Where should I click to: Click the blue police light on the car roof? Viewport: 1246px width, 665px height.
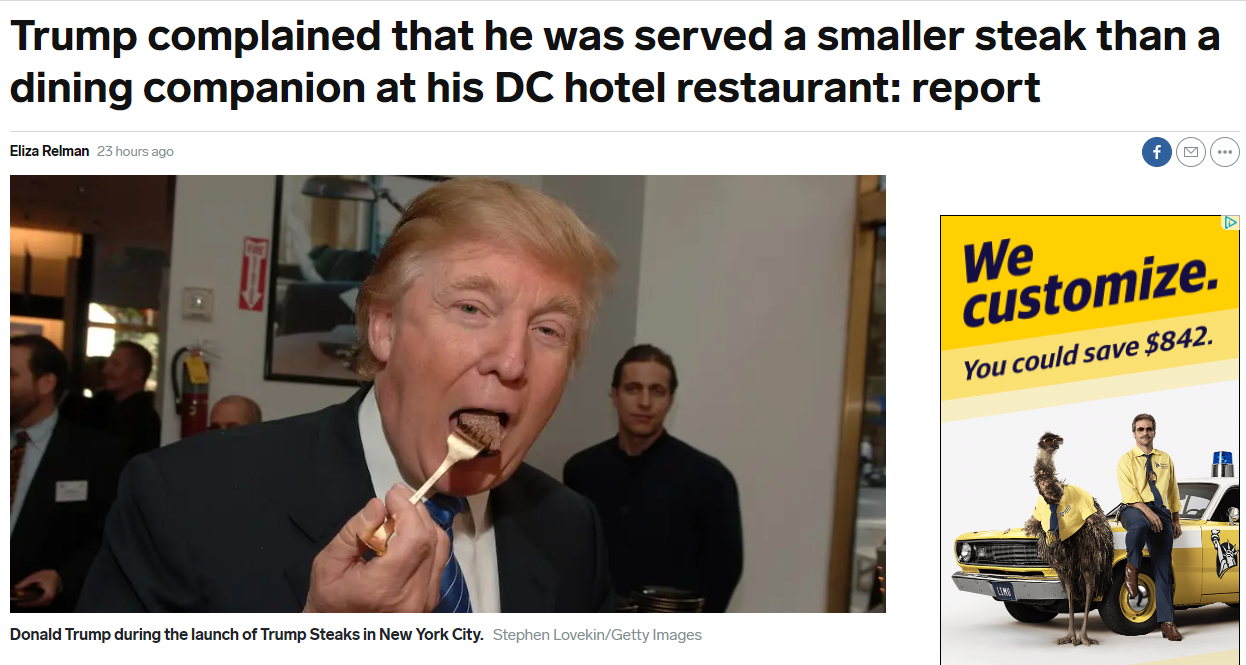1223,464
